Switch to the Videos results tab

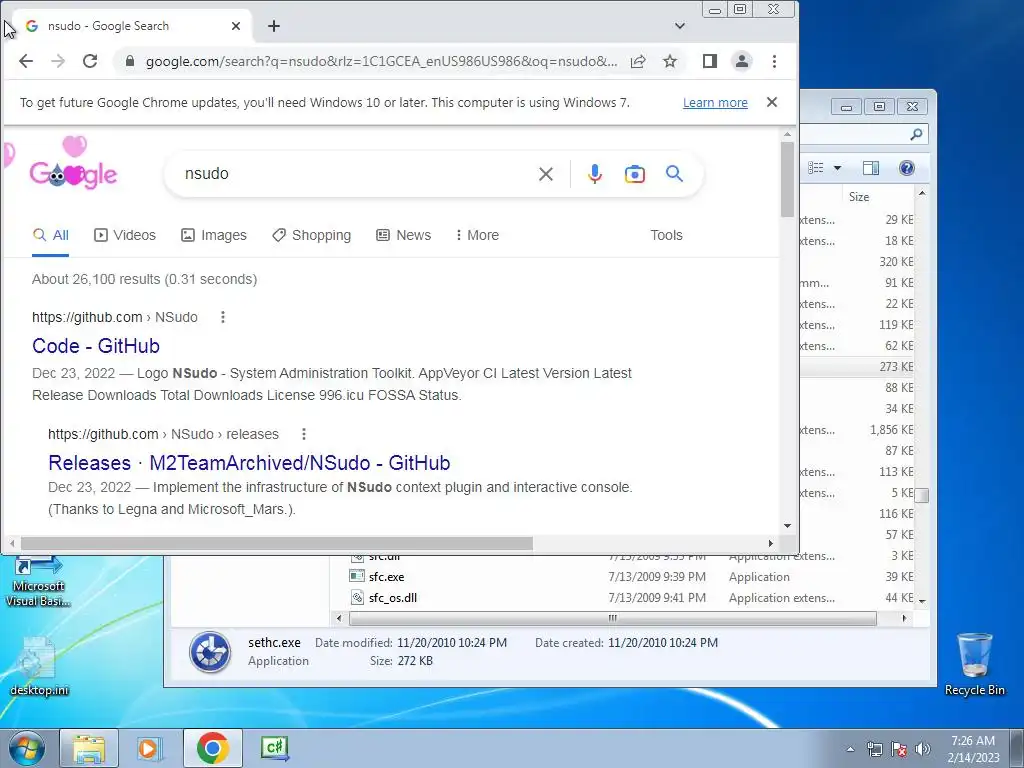125,235
